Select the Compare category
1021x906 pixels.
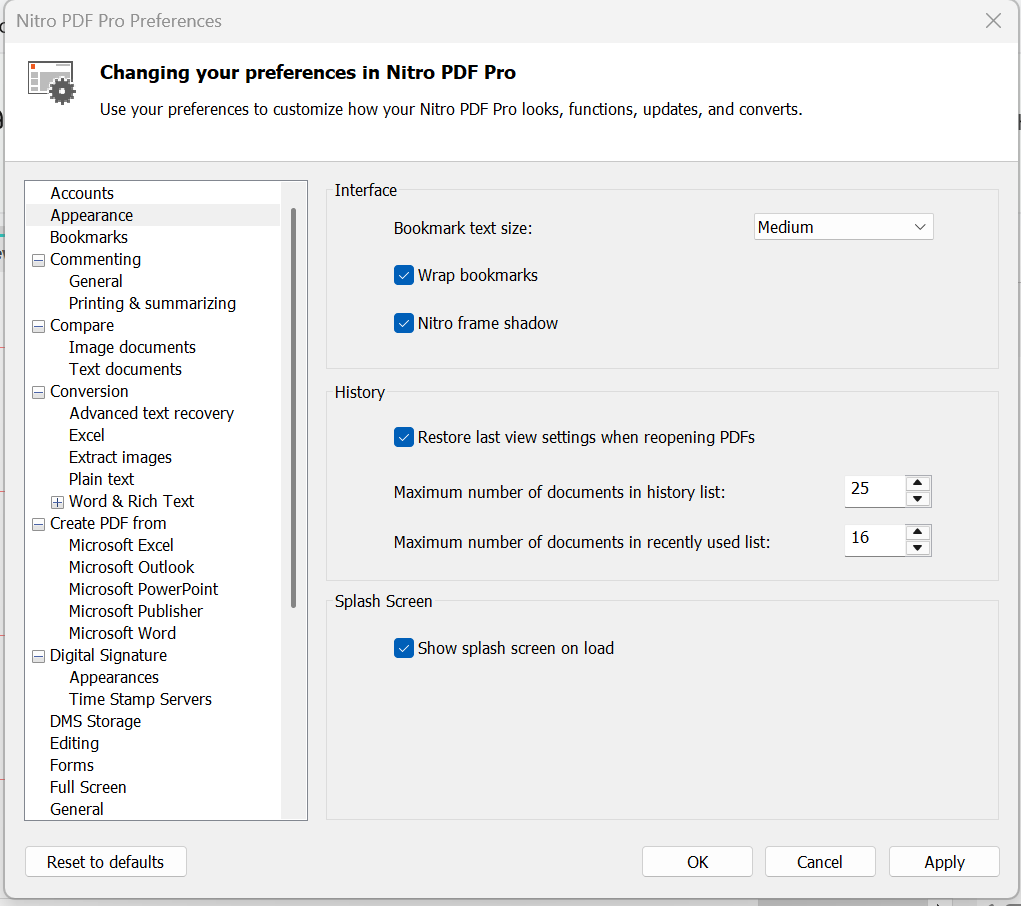click(82, 326)
